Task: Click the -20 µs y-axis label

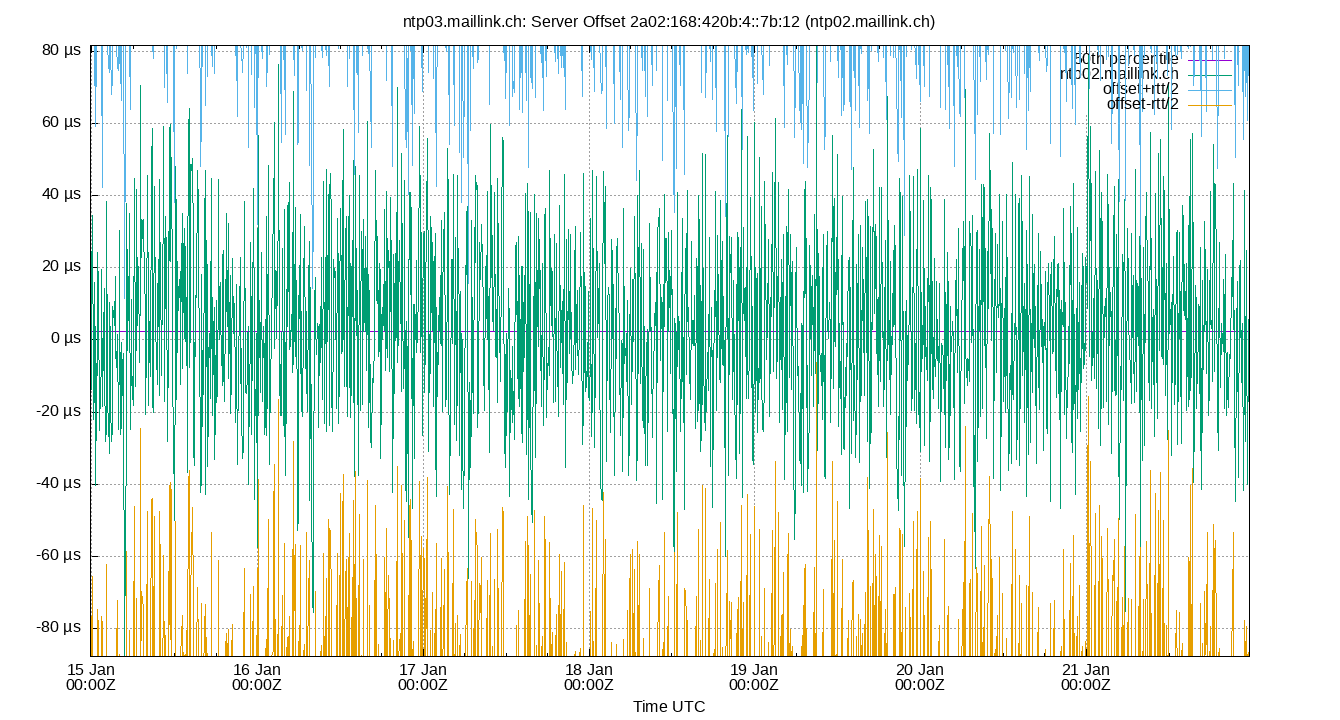Action: pyautogui.click(x=59, y=411)
